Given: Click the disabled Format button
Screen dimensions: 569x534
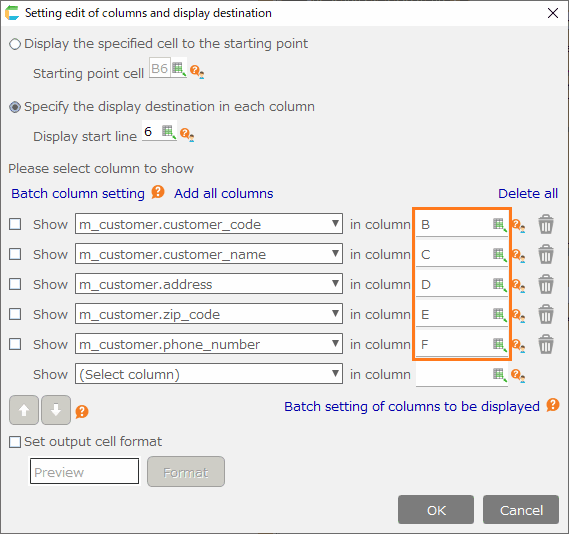Looking at the screenshot, I should 186,472.
